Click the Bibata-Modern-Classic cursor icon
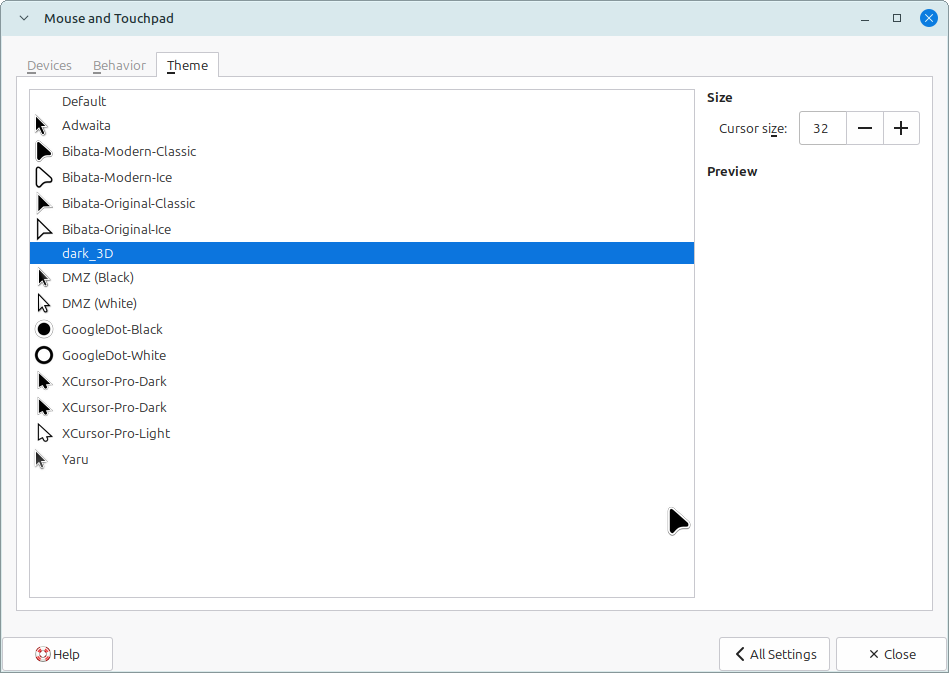The height and width of the screenshot is (673, 949). 44,151
